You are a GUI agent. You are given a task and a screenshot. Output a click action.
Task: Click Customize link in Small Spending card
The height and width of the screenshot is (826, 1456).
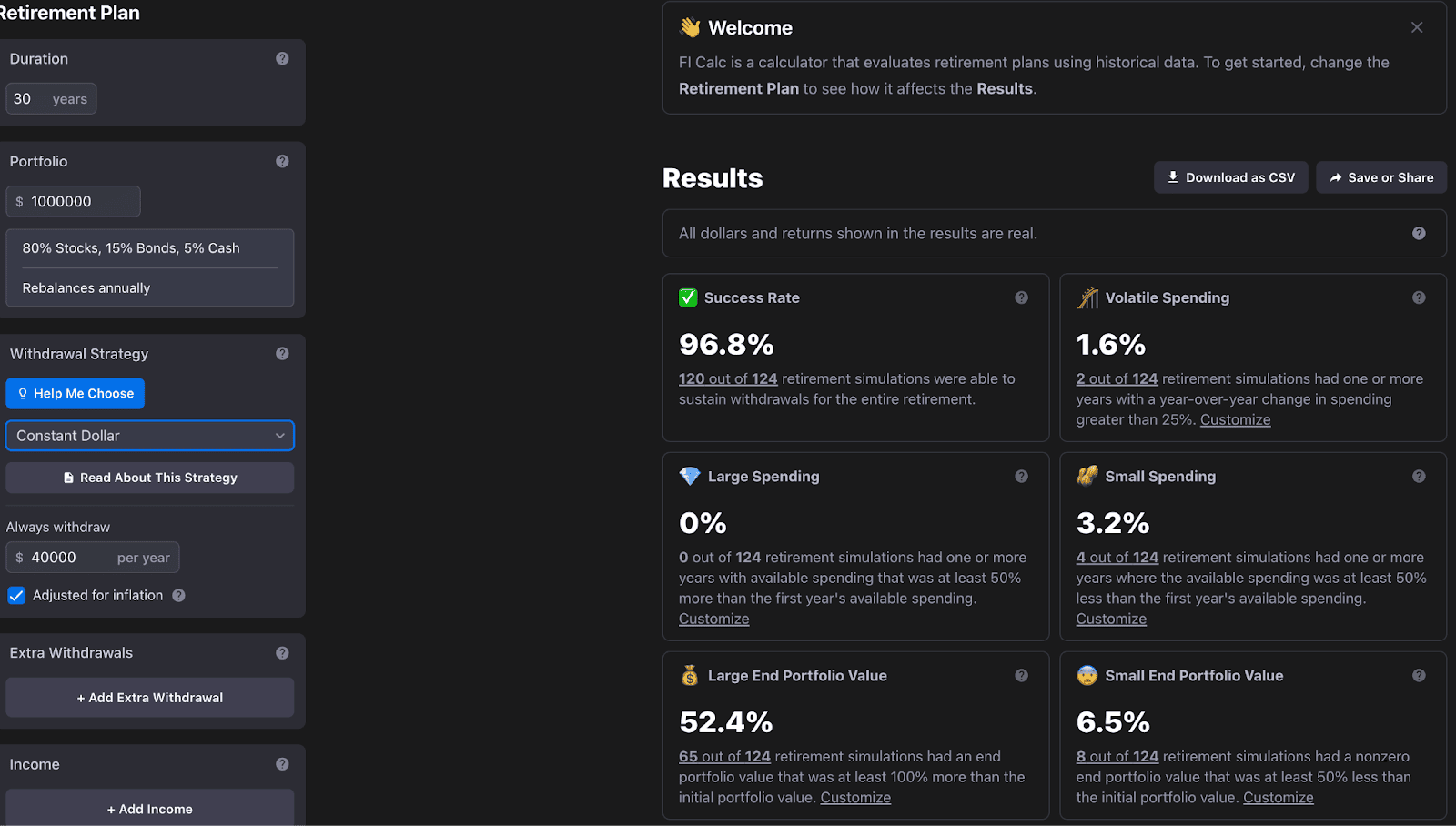(x=1111, y=619)
